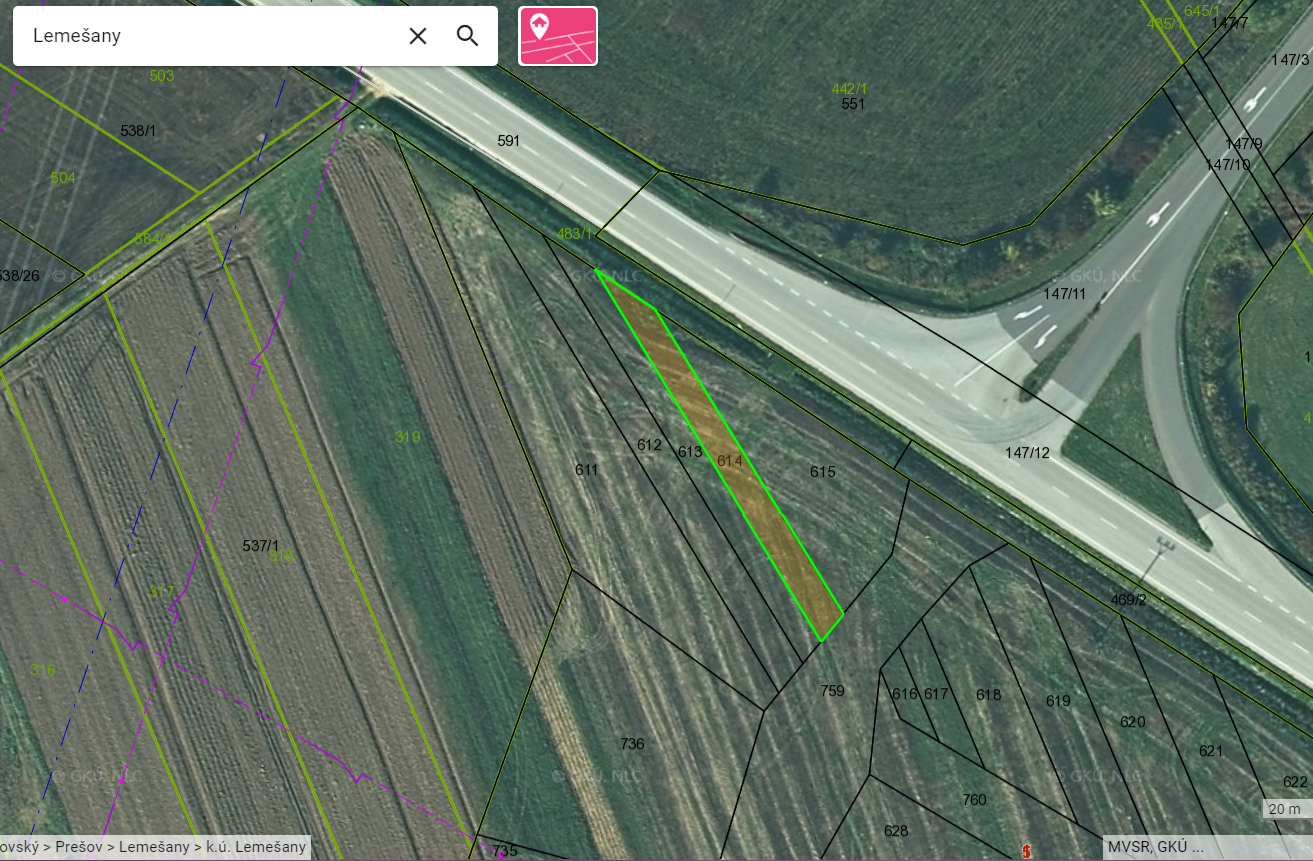Click parcel 759 below the highlighted plot
Image resolution: width=1313 pixels, height=861 pixels.
[x=832, y=690]
